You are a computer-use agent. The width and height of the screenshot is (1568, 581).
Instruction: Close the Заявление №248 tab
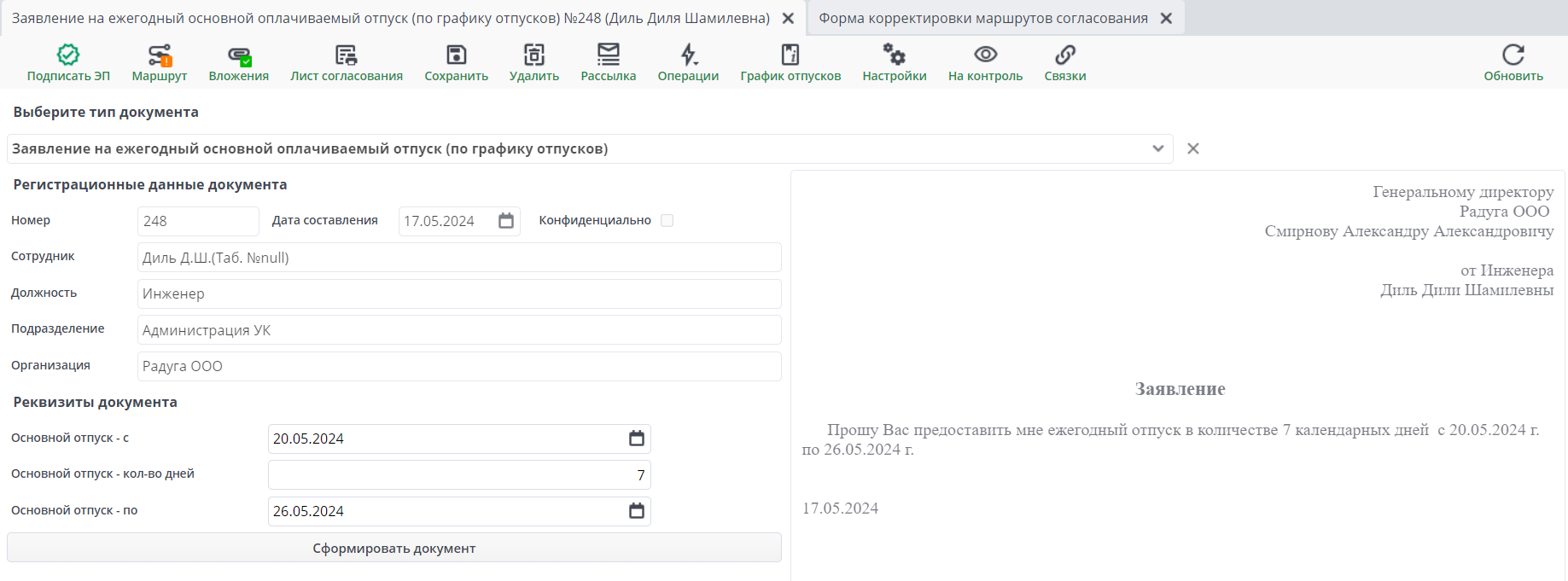pyautogui.click(x=789, y=18)
